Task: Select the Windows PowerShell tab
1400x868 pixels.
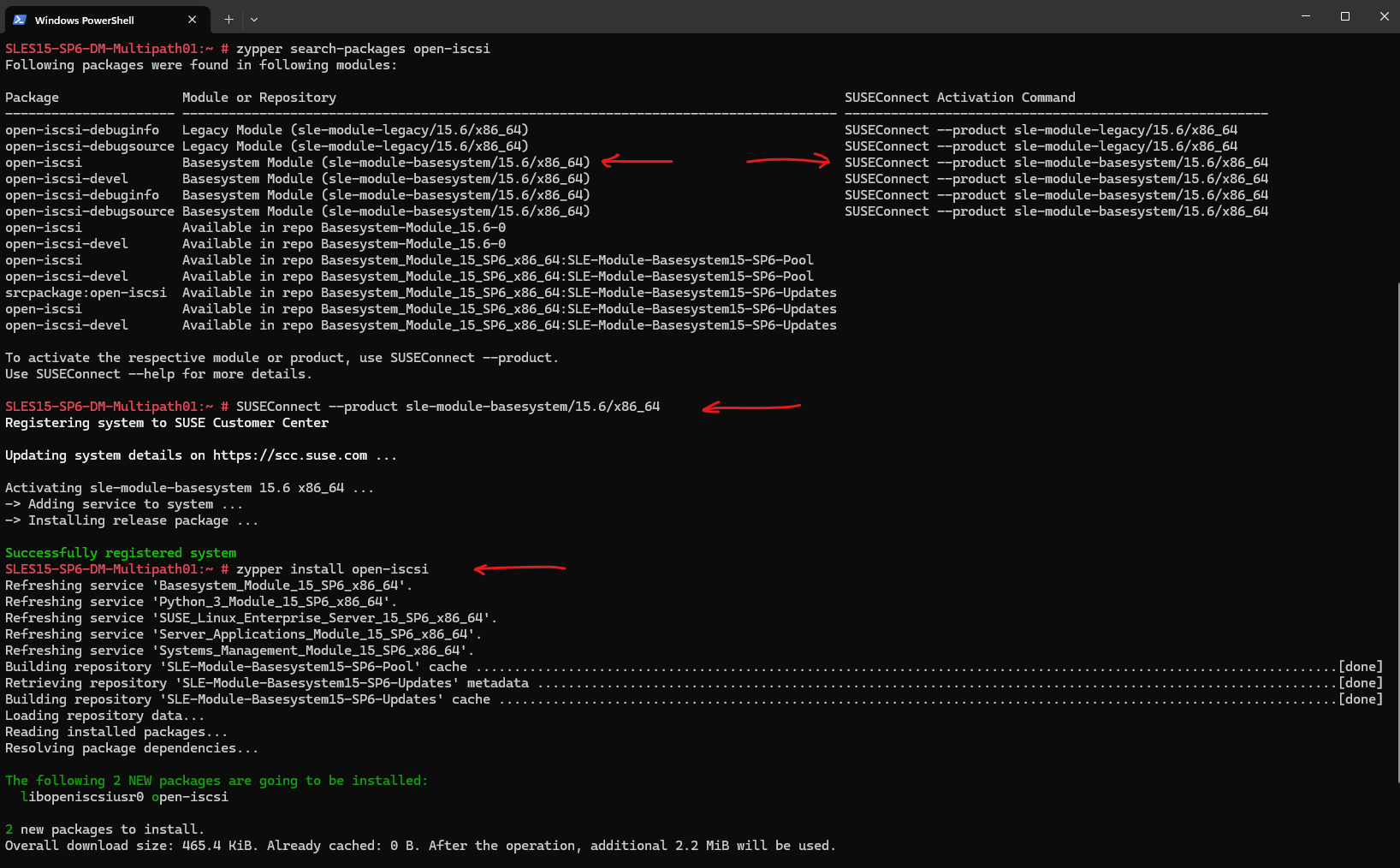Action: tap(106, 19)
